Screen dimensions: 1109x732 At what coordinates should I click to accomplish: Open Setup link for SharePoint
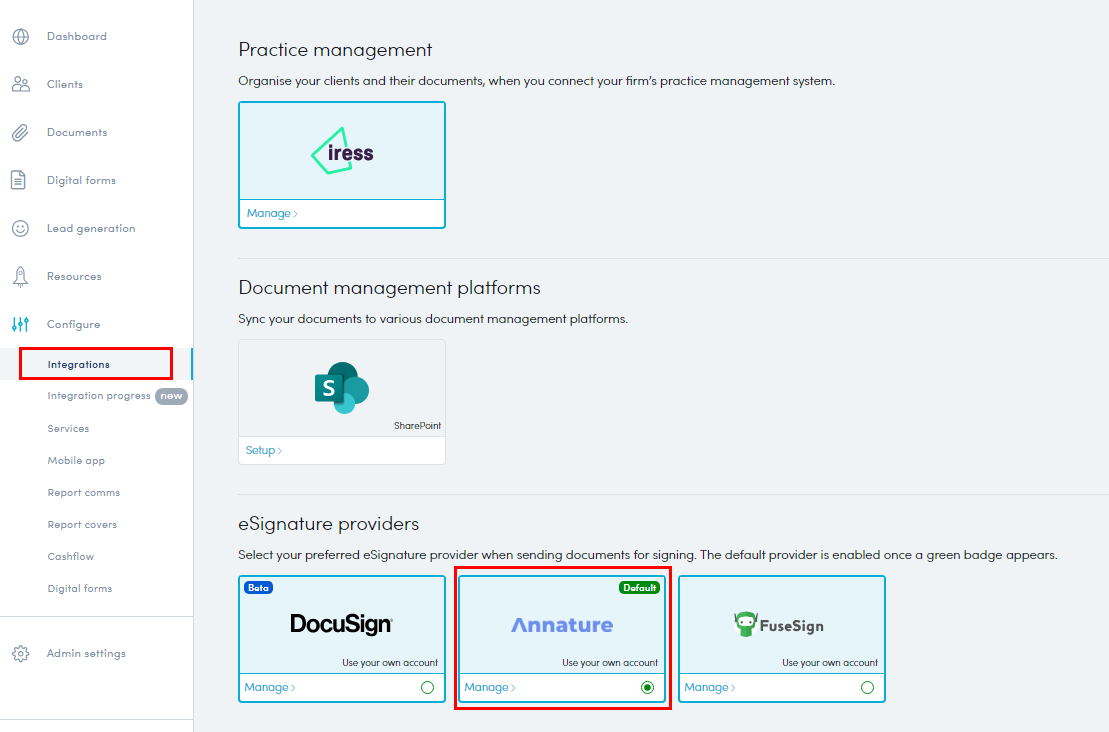click(x=263, y=451)
